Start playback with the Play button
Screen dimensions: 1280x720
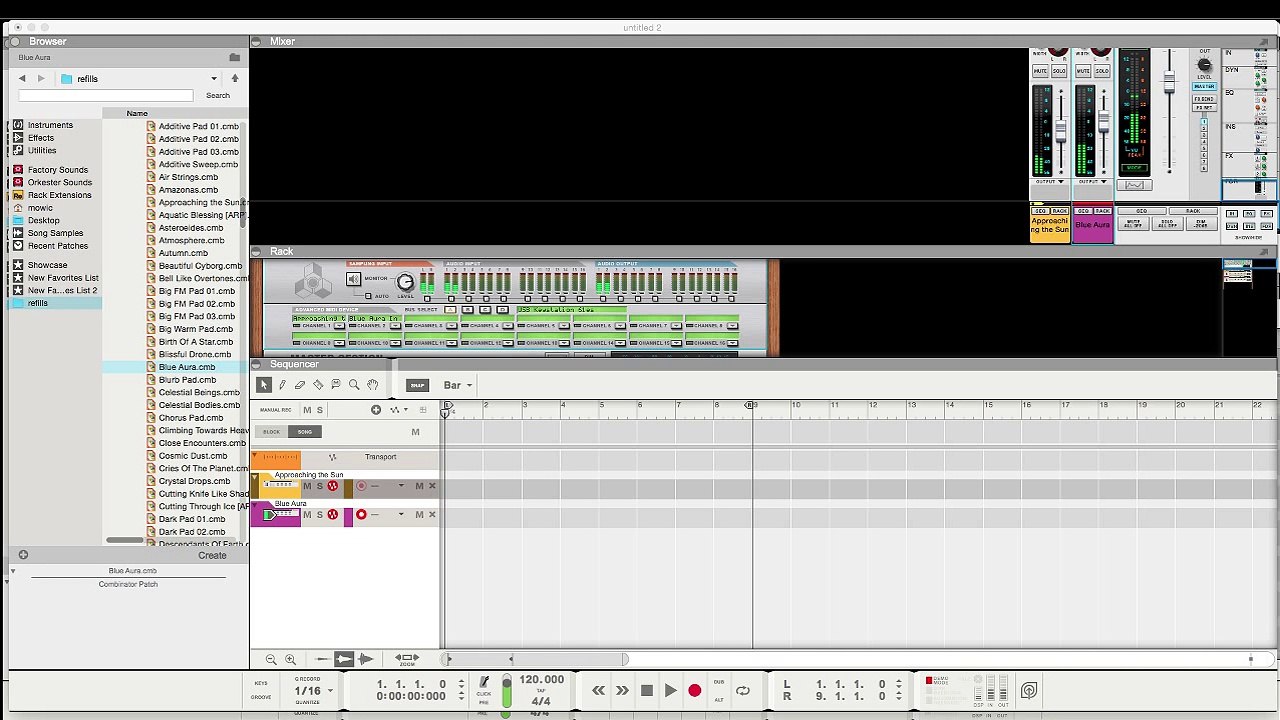point(670,690)
